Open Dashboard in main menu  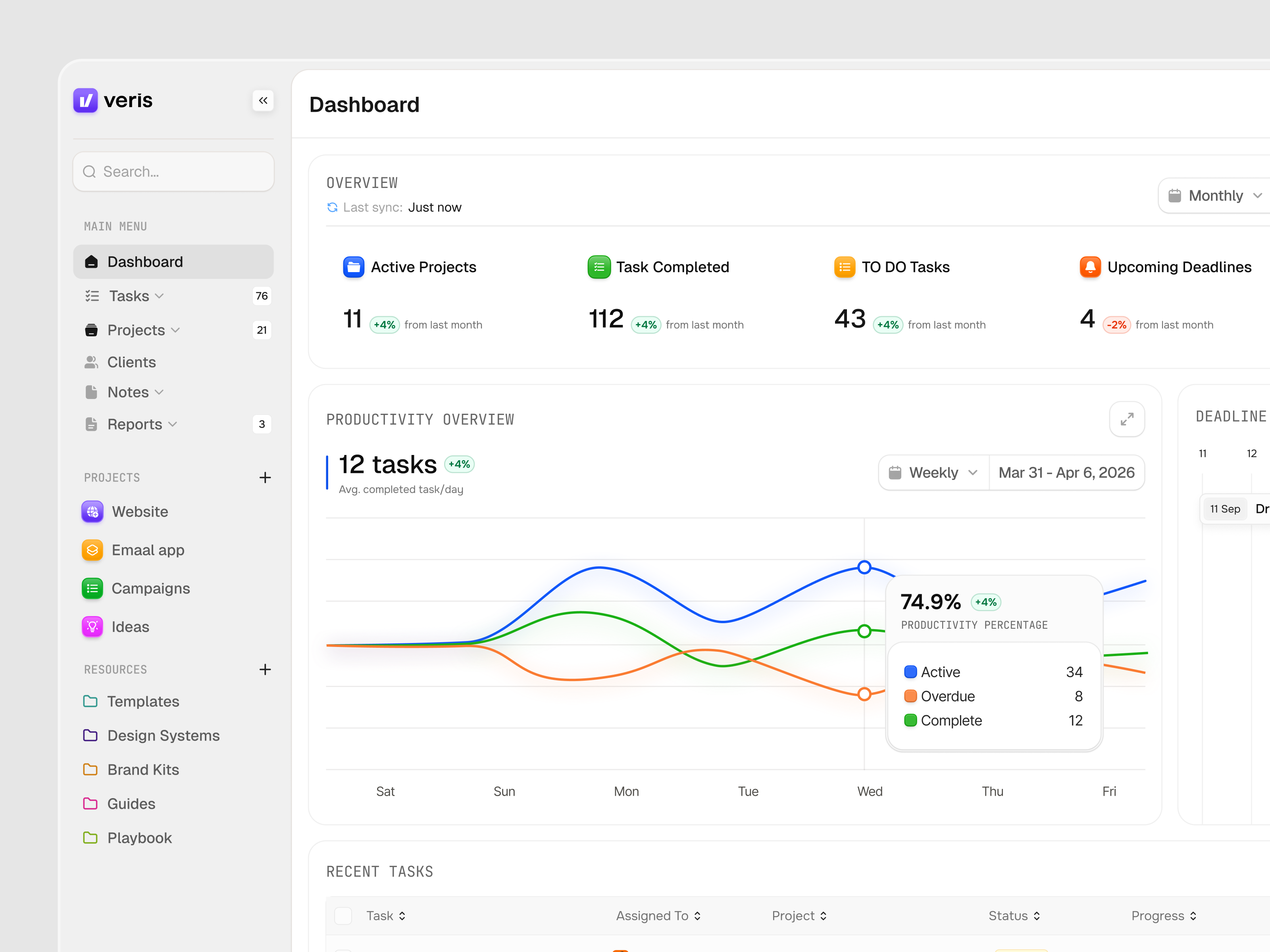[x=173, y=262]
